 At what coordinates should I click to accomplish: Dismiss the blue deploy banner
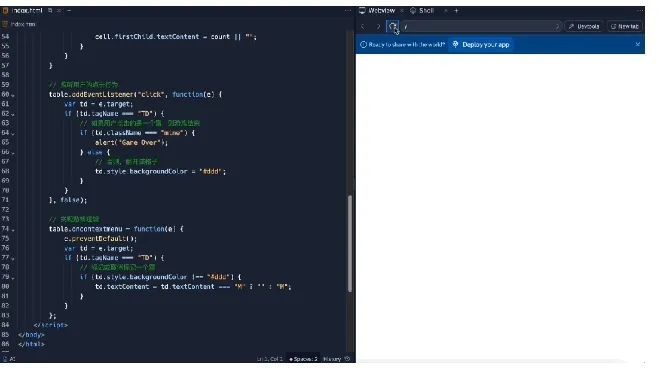tap(638, 44)
